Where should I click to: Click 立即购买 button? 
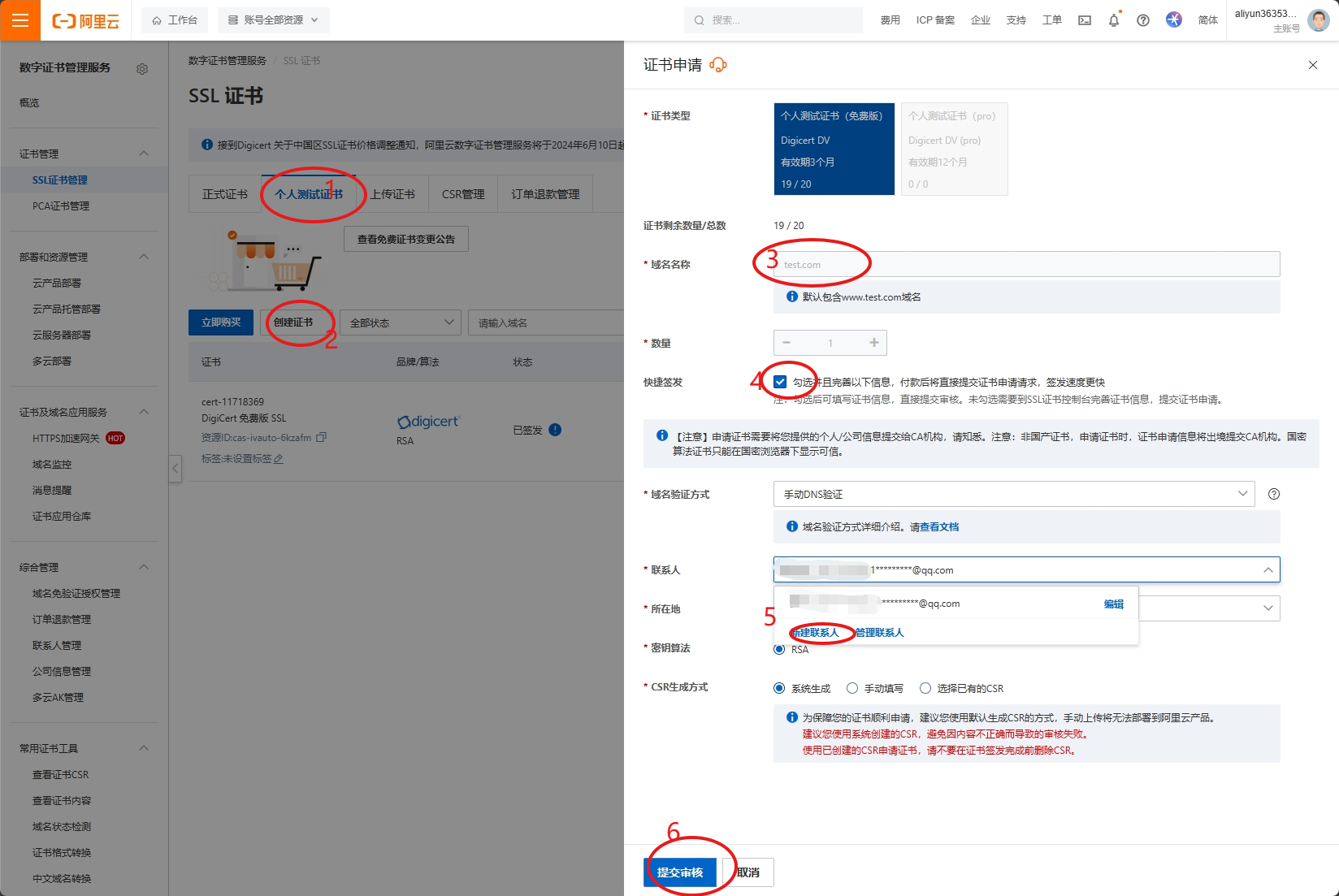tap(221, 322)
